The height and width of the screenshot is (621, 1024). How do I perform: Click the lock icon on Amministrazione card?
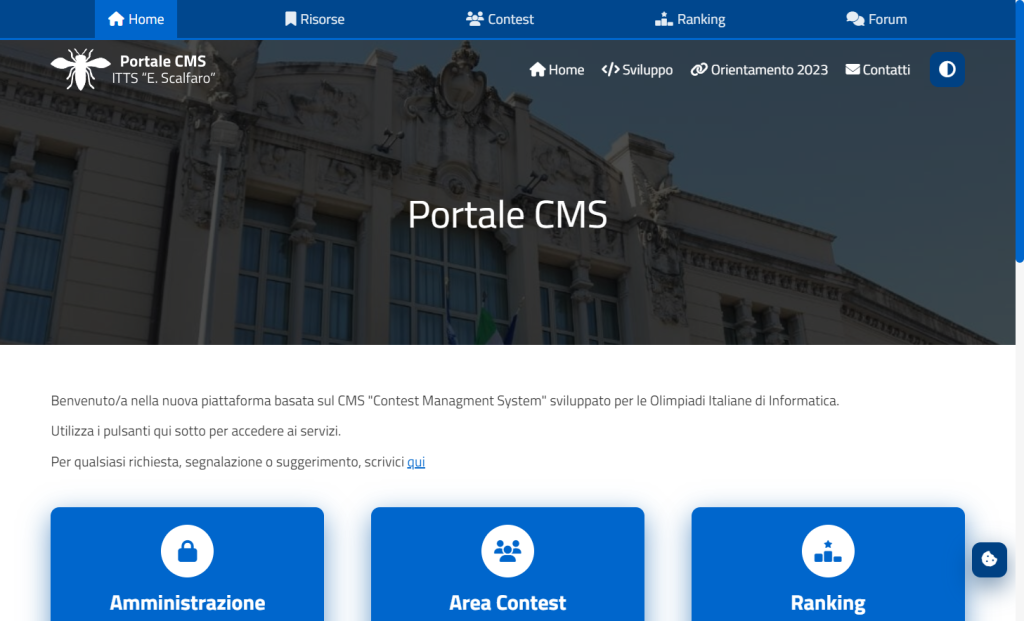(x=187, y=551)
